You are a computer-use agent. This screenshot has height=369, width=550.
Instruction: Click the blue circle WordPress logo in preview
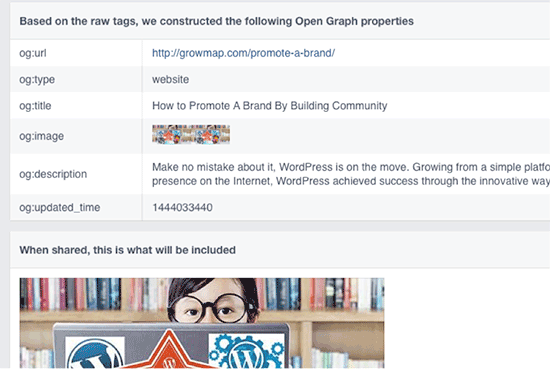point(95,353)
